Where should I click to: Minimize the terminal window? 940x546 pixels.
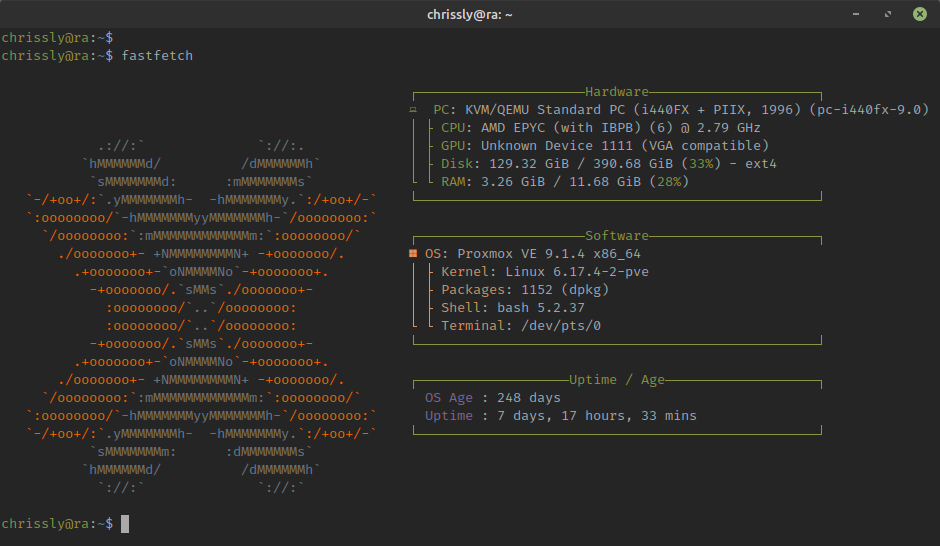tap(856, 14)
